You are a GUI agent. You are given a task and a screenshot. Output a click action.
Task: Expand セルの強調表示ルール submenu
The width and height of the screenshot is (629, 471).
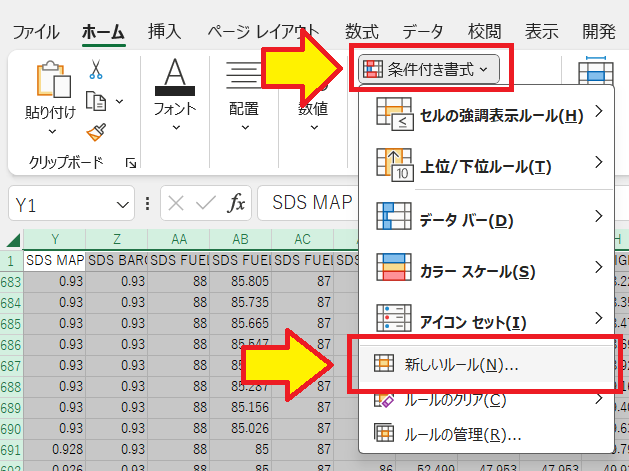click(488, 114)
